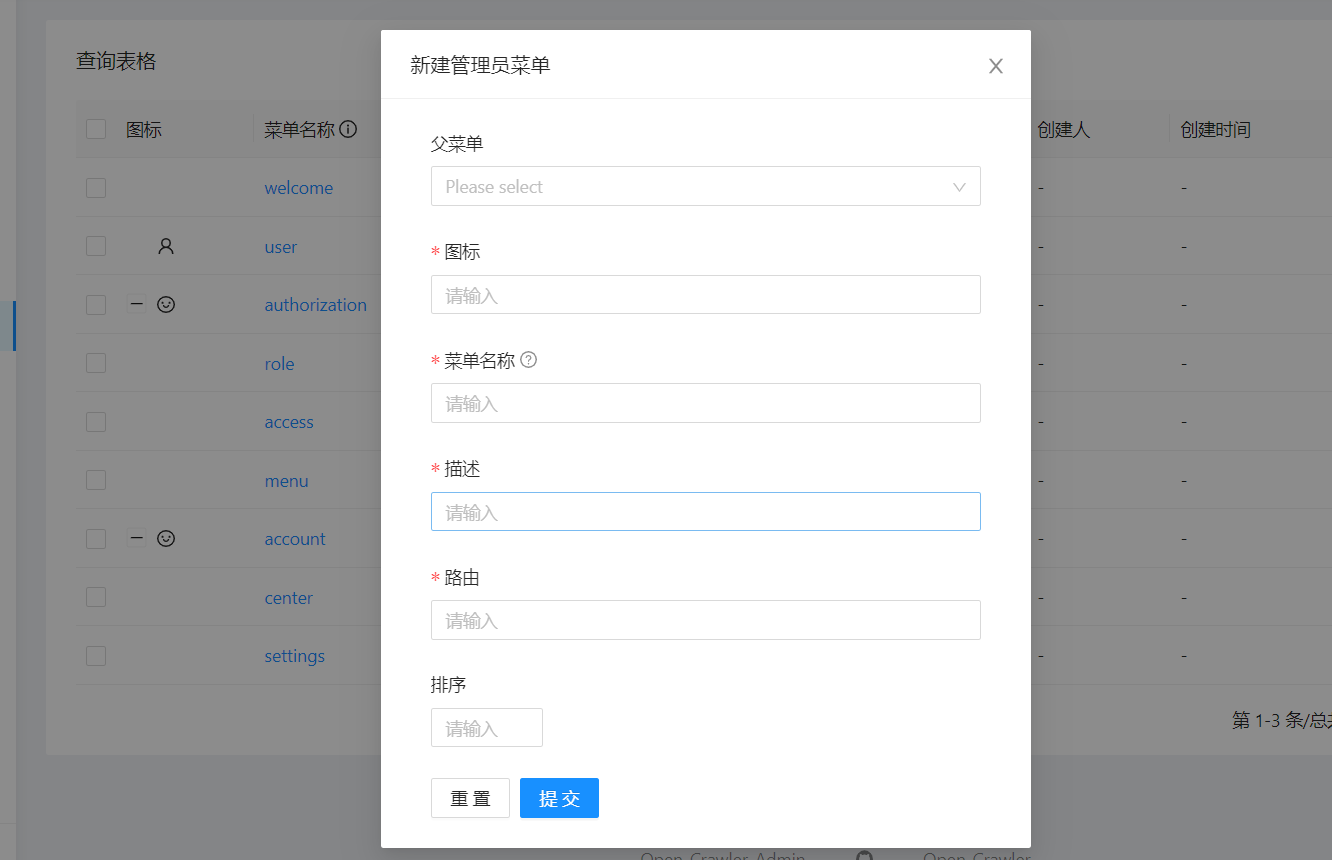
Task: Check the authorization row checkbox
Action: point(96,305)
